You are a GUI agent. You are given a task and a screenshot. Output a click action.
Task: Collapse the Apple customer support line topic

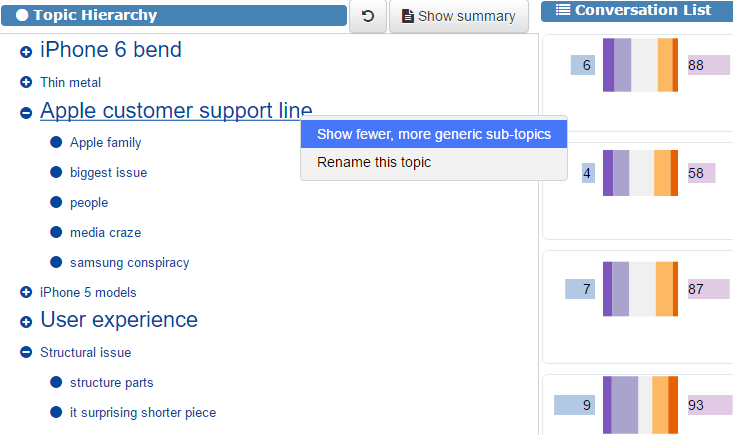26,113
